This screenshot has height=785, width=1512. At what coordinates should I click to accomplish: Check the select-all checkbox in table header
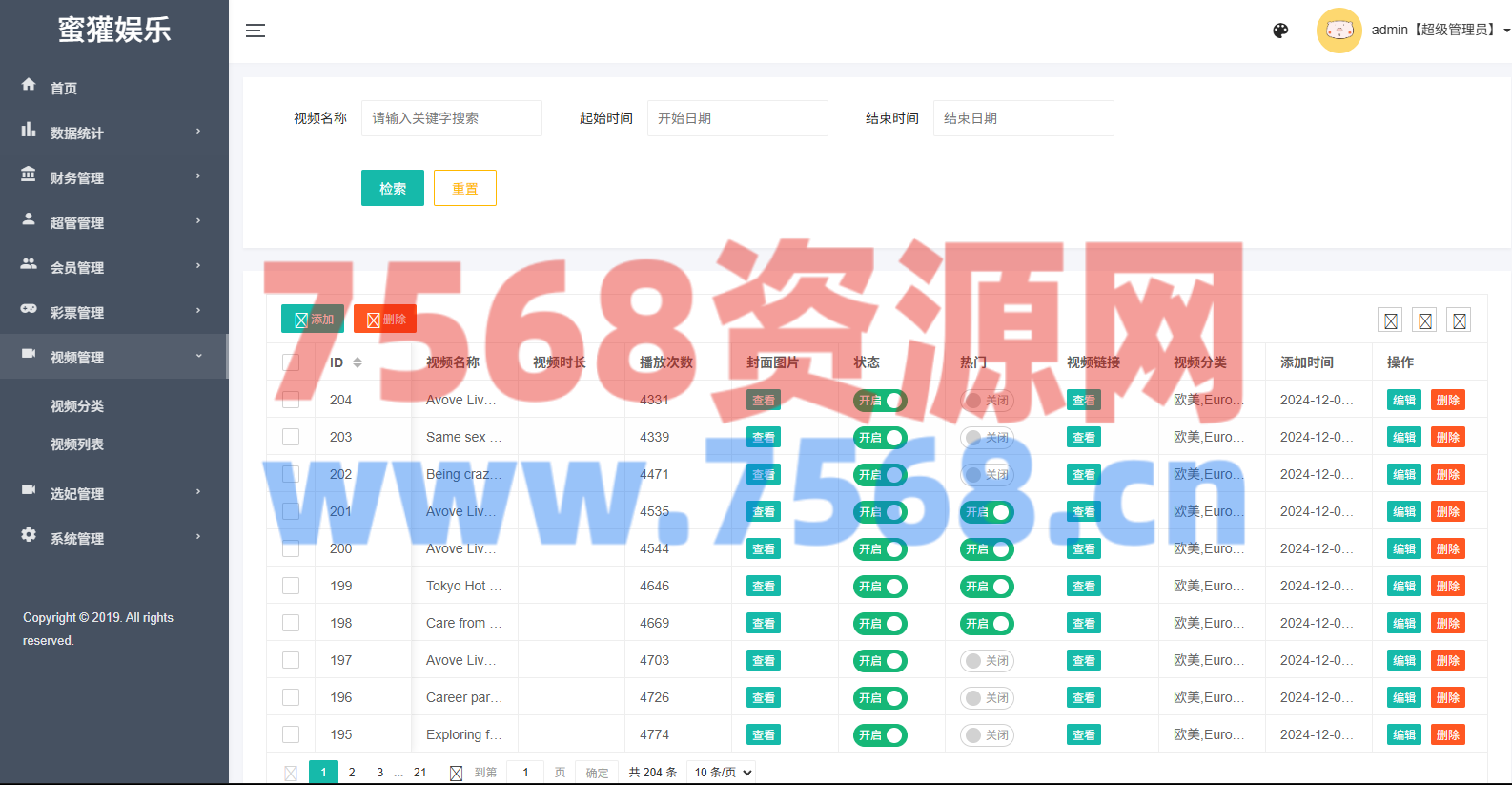click(291, 362)
